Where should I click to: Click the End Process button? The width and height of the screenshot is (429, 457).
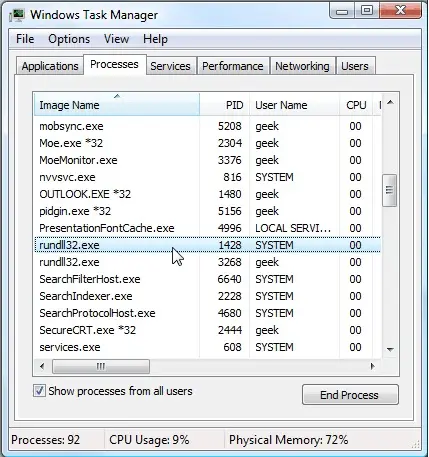[x=350, y=395]
